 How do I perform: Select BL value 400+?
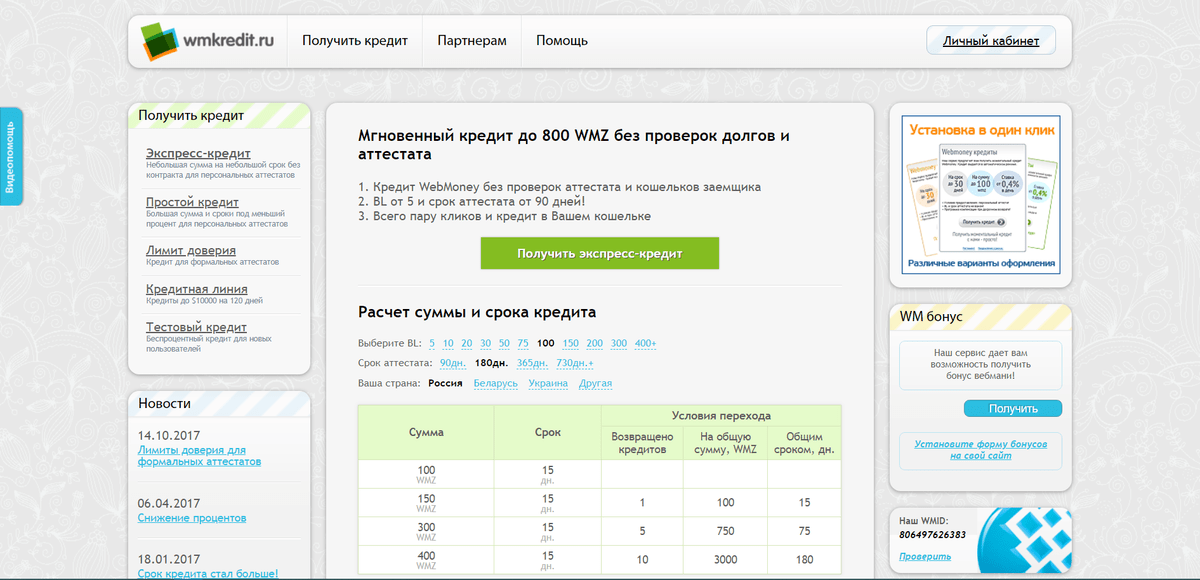click(646, 343)
